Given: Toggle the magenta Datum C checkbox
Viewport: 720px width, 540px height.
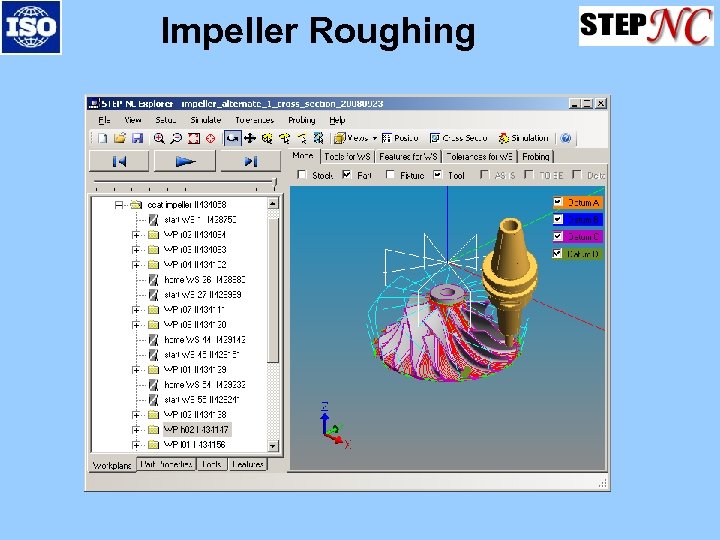Looking at the screenshot, I should point(558,236).
